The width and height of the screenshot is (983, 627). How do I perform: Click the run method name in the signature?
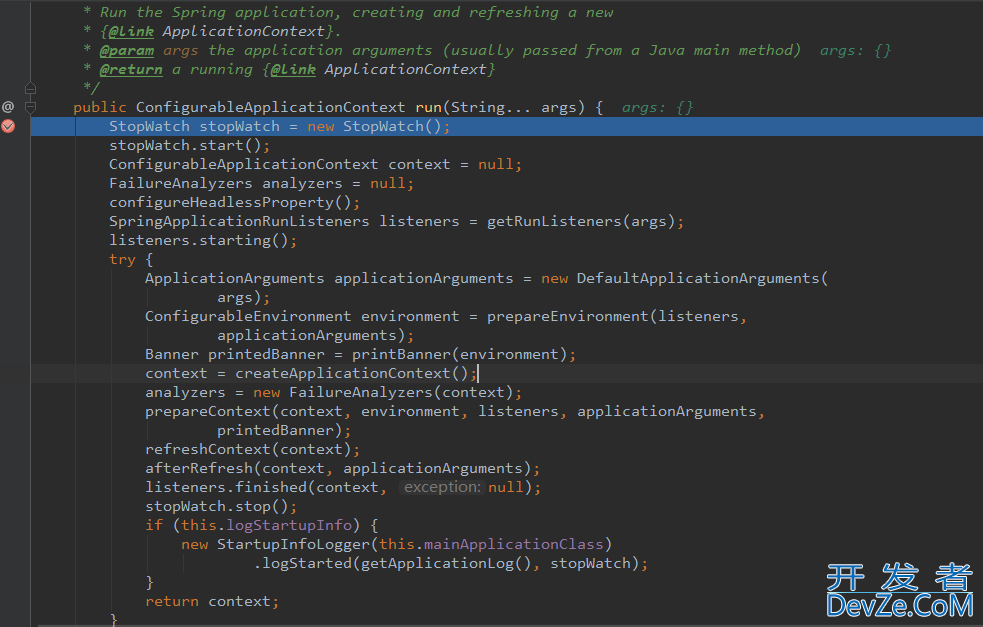tap(428, 107)
